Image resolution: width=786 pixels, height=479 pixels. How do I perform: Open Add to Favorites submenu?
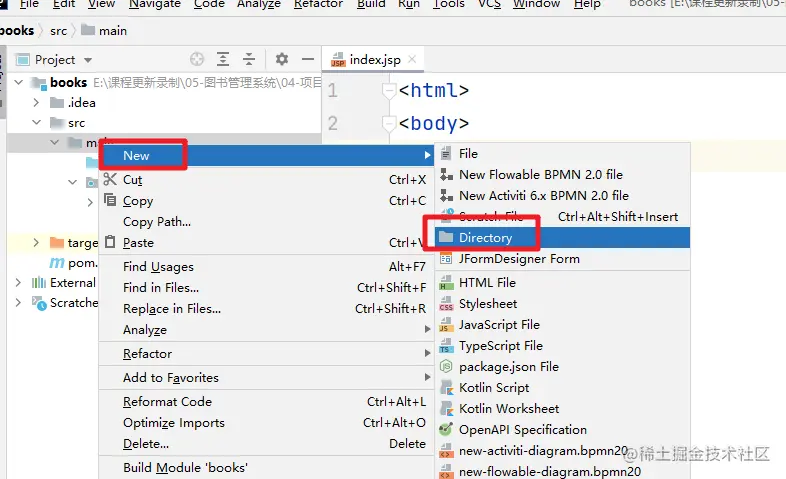pos(266,378)
